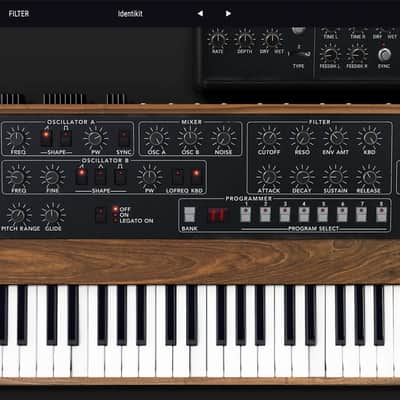This screenshot has height=400, width=400.
Task: Select program 4 in Program Select
Action: (304, 214)
